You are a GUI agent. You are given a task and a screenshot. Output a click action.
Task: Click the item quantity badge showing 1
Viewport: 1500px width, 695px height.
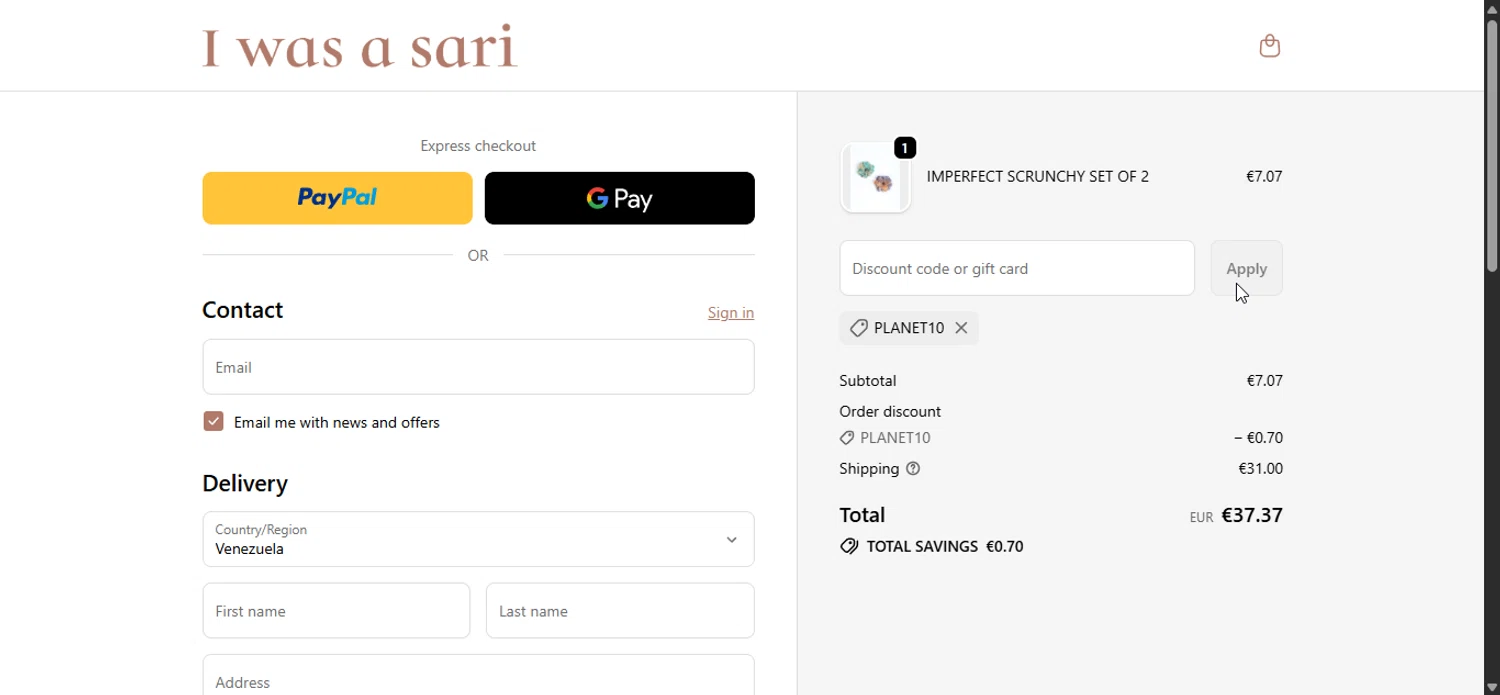[x=905, y=148]
